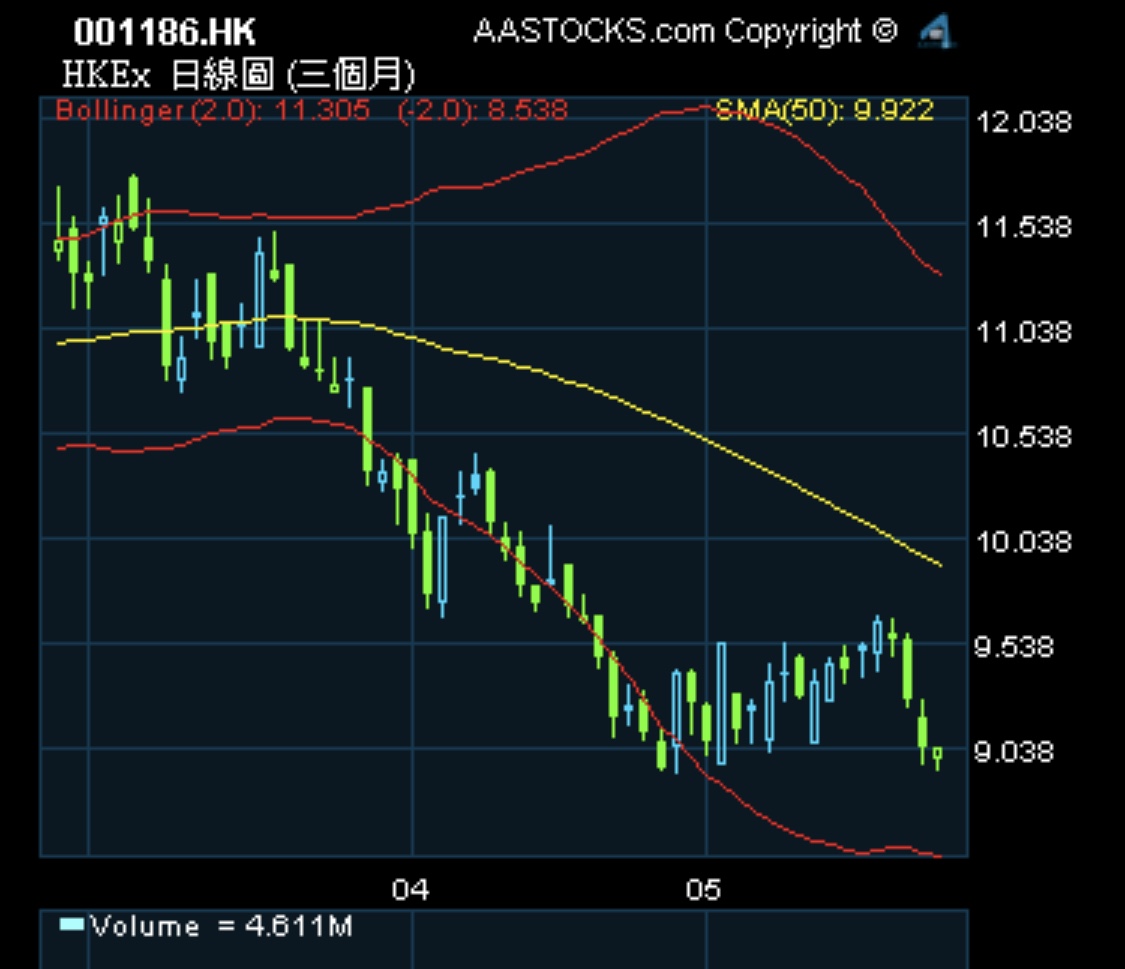The width and height of the screenshot is (1125, 969).
Task: Click the 12.038 price axis label
Action: tap(1022, 123)
